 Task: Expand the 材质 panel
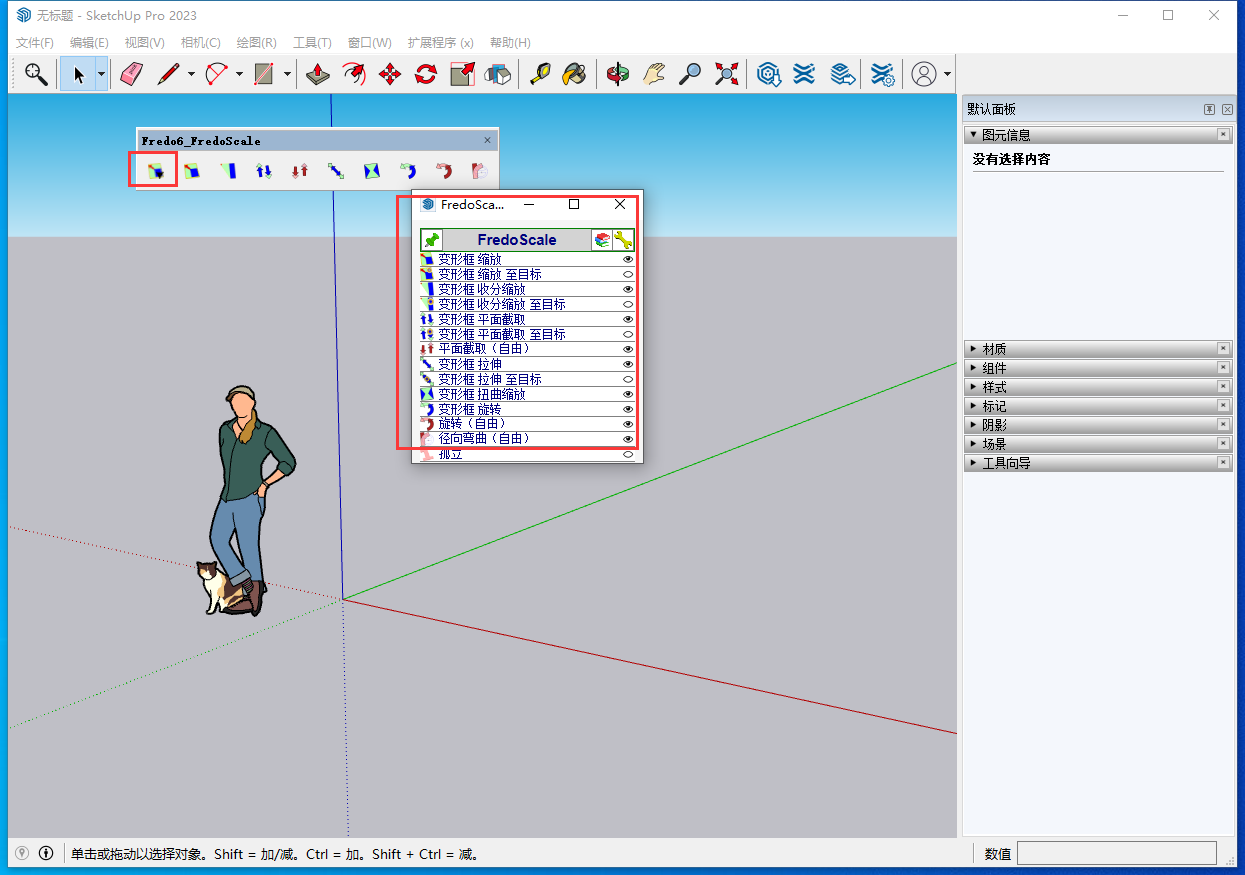click(994, 349)
